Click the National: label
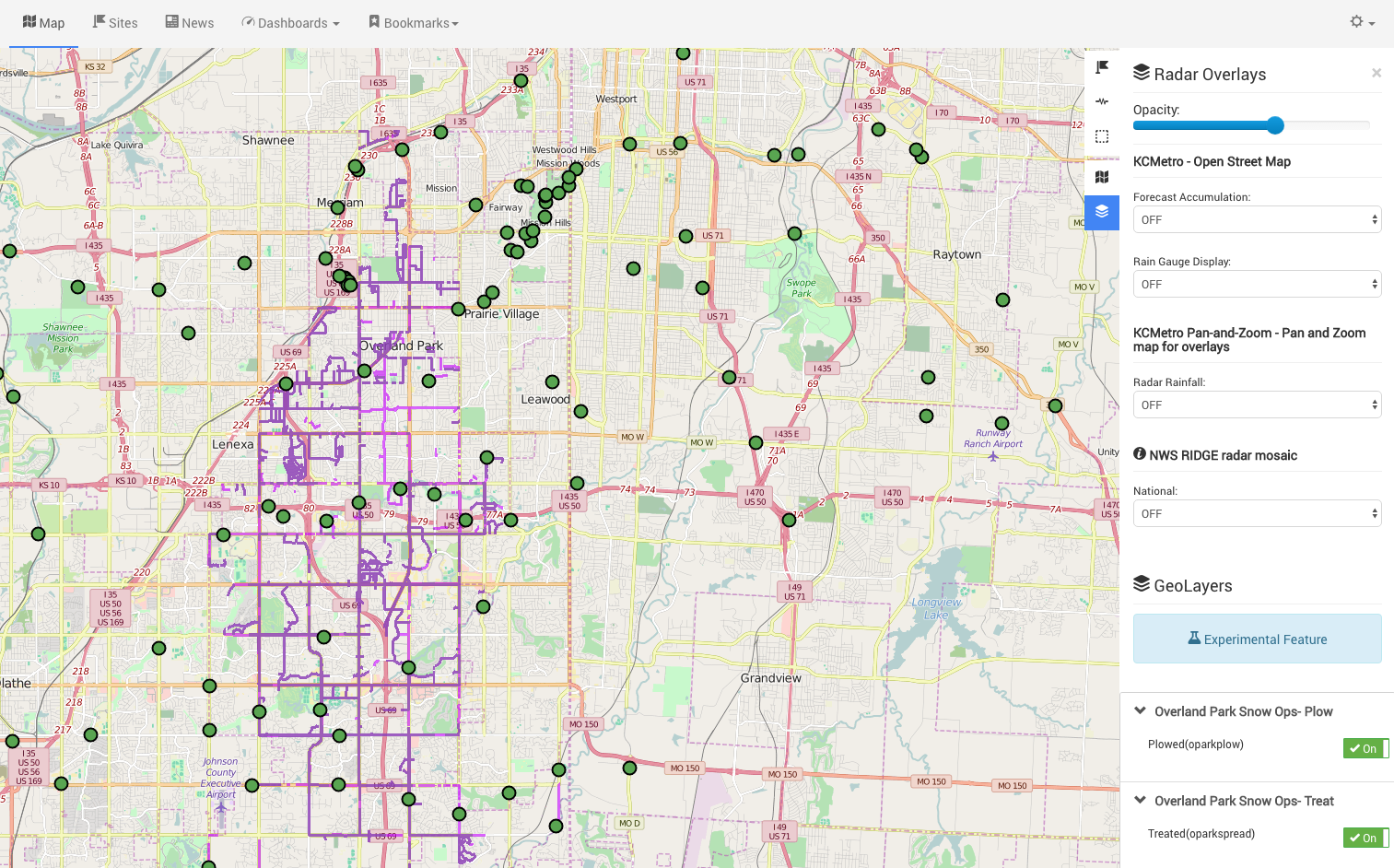This screenshot has width=1394, height=868. pyautogui.click(x=1155, y=491)
